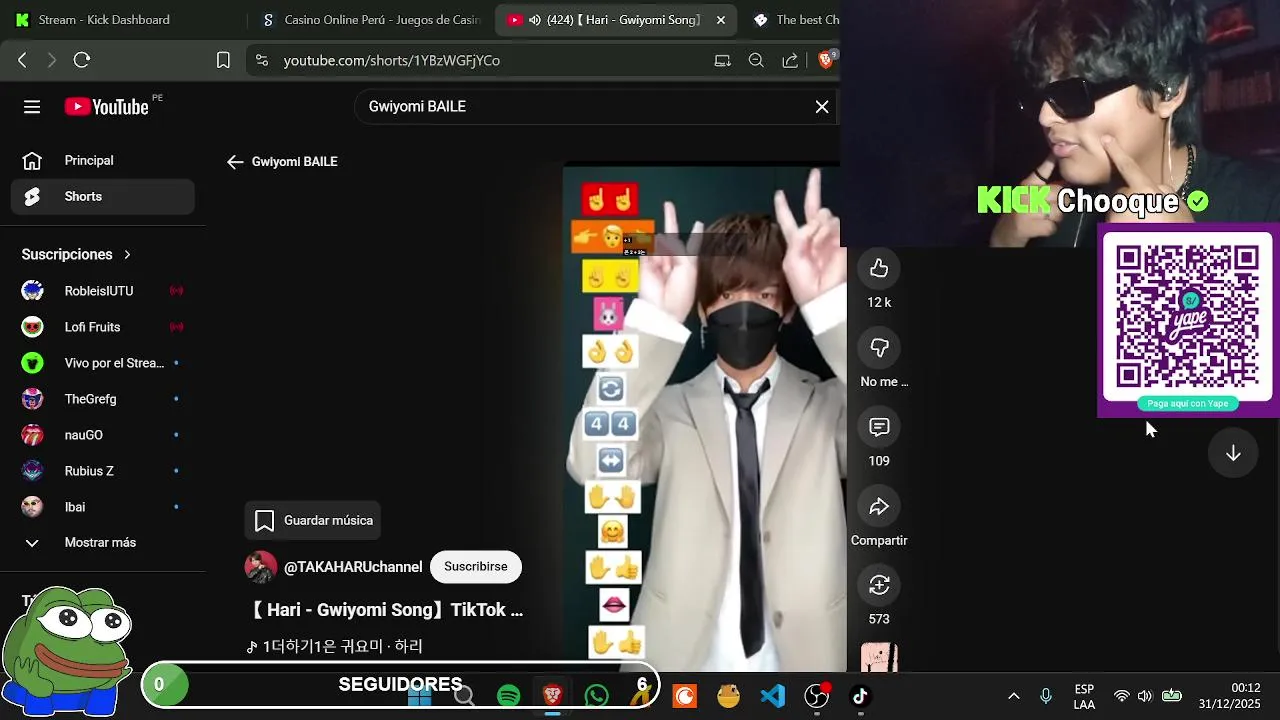Image resolution: width=1280 pixels, height=720 pixels.
Task: Click the youtube.com/shorts URL address
Action: pos(391,60)
